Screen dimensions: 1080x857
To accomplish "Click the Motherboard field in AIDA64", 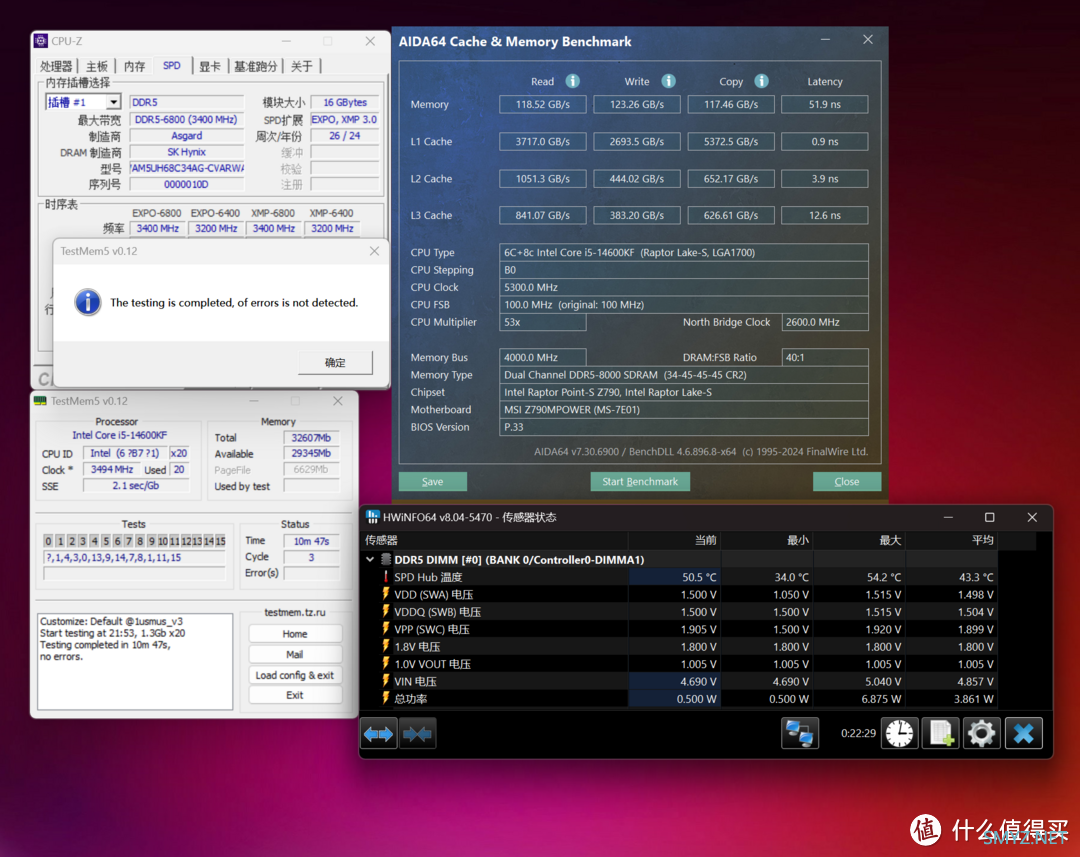I will point(683,409).
